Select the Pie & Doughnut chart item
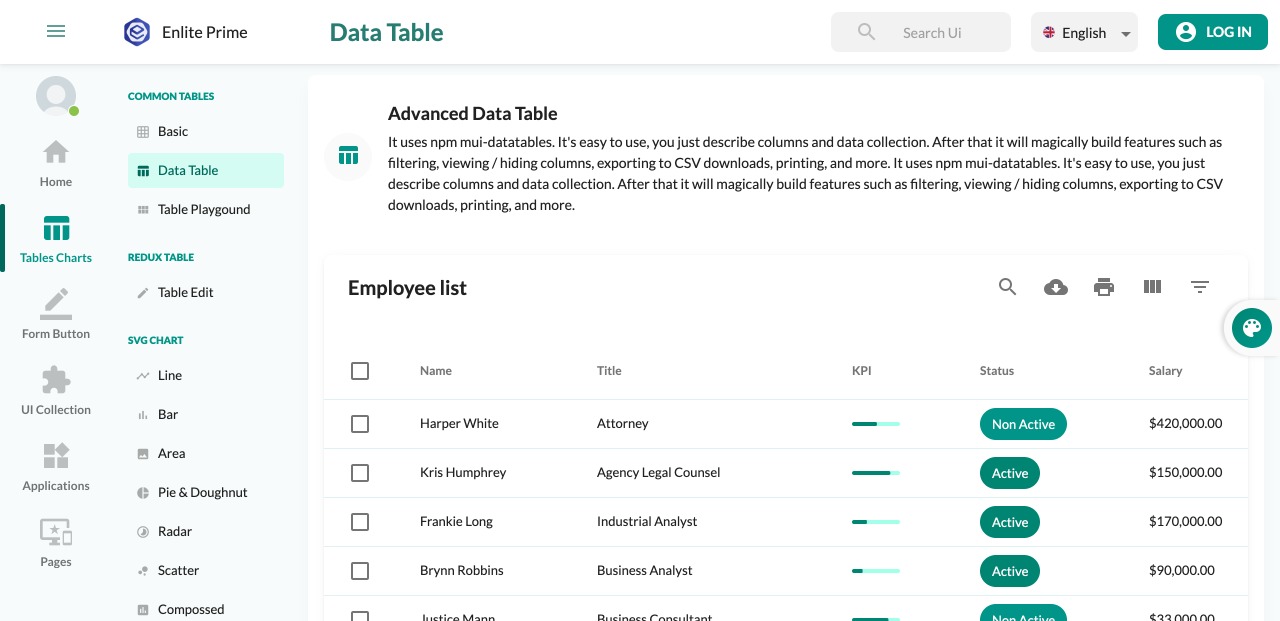The width and height of the screenshot is (1280, 621). point(202,492)
